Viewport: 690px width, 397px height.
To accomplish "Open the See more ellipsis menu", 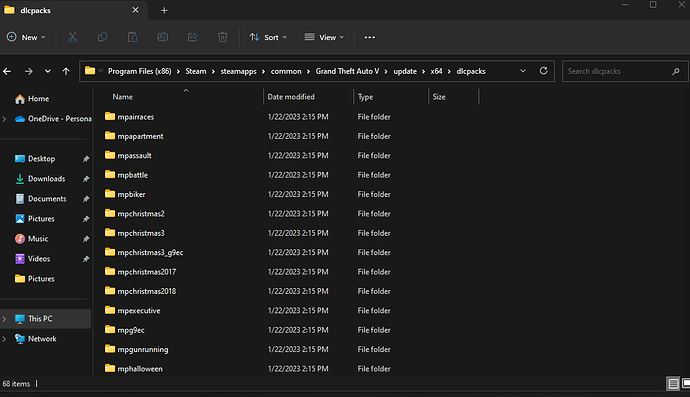I will (x=370, y=37).
